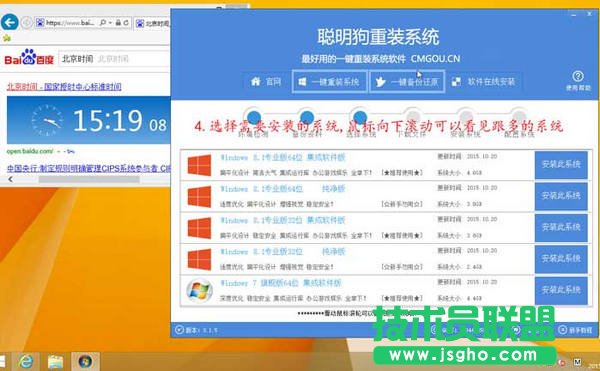
Task: Go back in the Internet Explorer window
Action: pos(10,23)
